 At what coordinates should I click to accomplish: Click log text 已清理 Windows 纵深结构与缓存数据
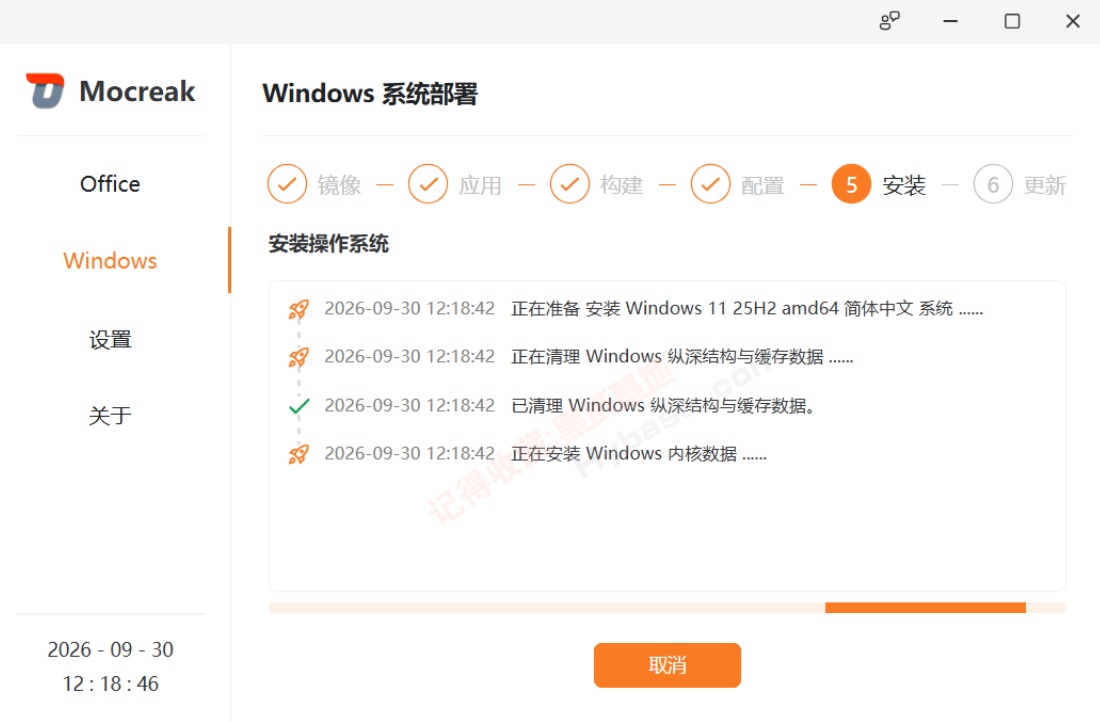(663, 405)
